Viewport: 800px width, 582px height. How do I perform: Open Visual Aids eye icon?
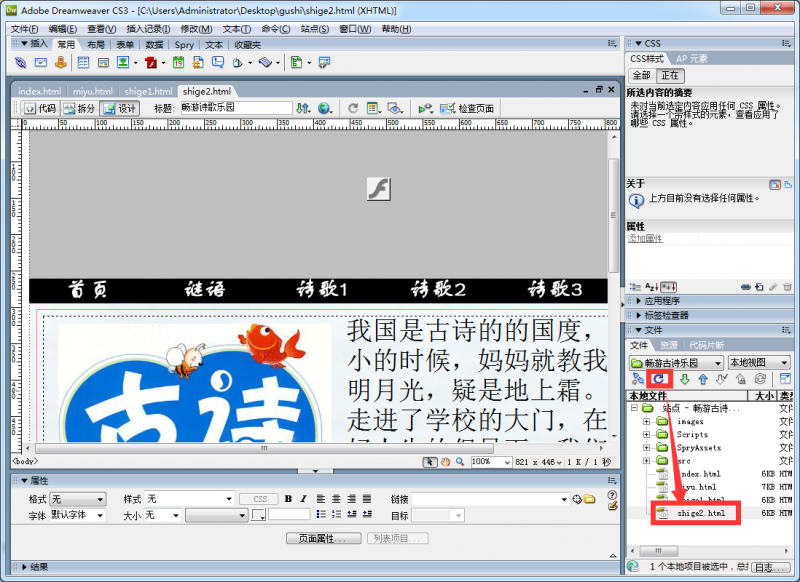(x=394, y=108)
